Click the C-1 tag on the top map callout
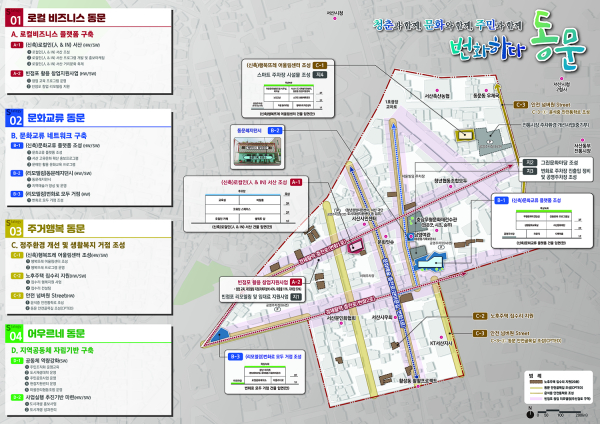Image resolution: width=600 pixels, height=424 pixels. (320, 65)
